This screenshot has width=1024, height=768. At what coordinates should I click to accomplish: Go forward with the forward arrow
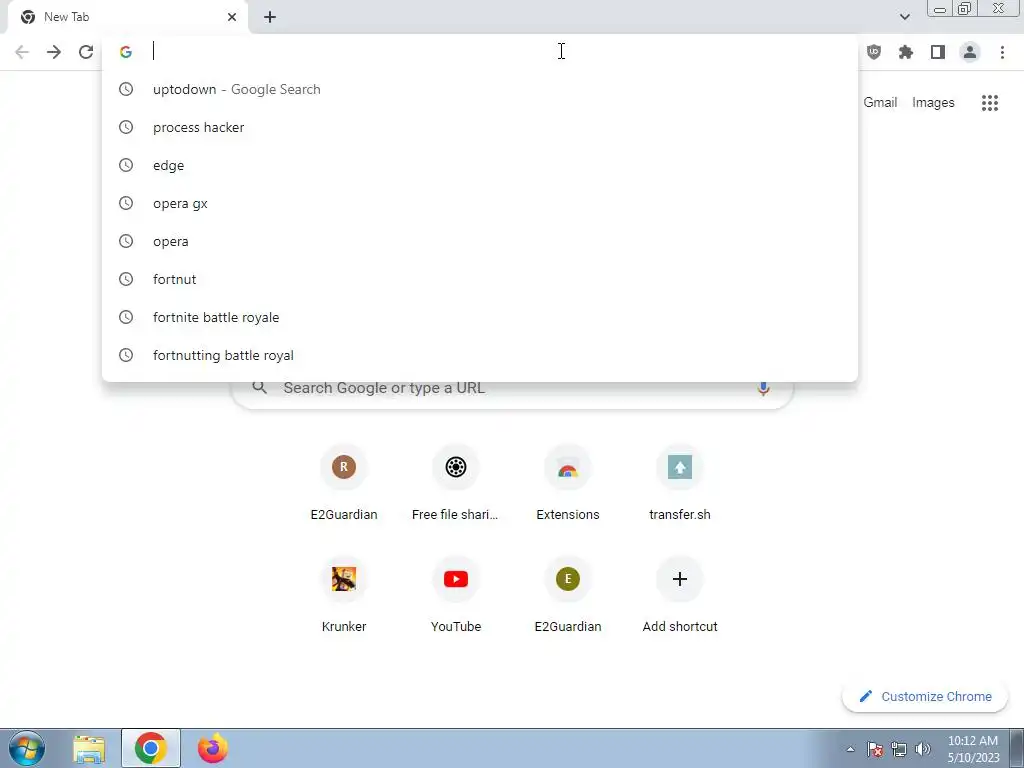tap(54, 52)
